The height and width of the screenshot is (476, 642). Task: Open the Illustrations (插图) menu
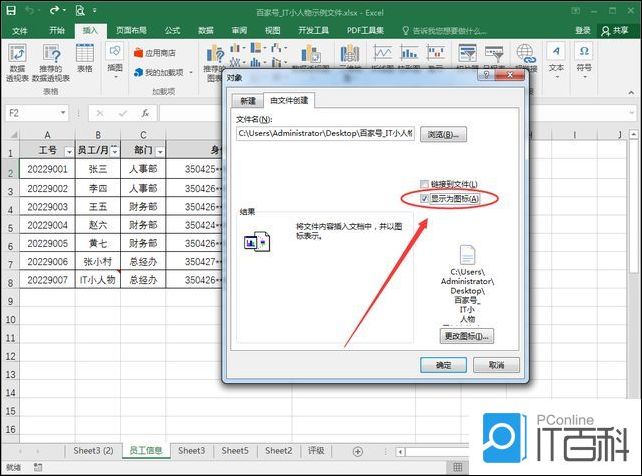coord(115,61)
